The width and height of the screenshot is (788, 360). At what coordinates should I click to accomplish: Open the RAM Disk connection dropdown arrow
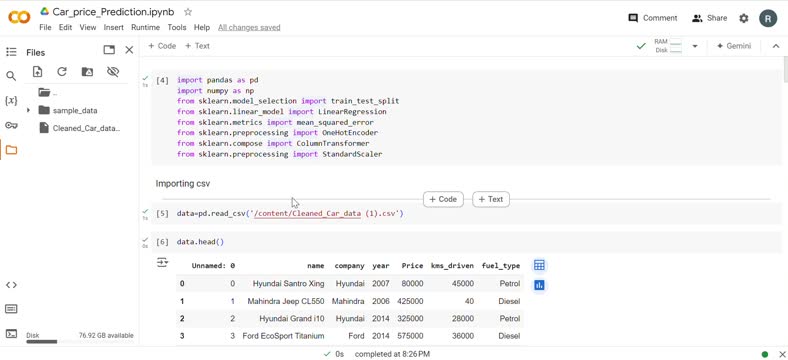point(695,46)
